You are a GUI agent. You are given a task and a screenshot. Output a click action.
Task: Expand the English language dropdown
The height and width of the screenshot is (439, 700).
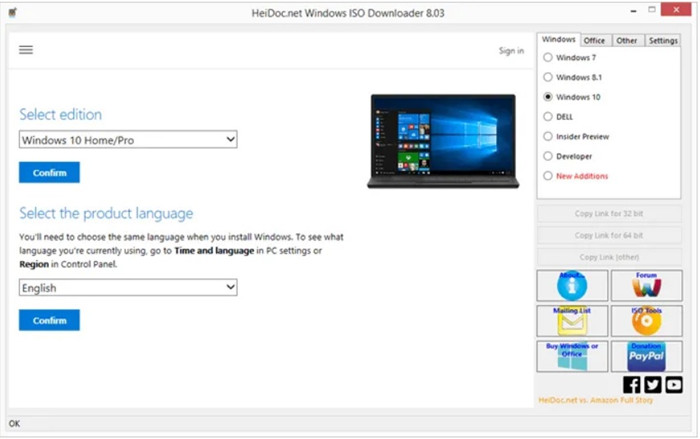coord(128,288)
